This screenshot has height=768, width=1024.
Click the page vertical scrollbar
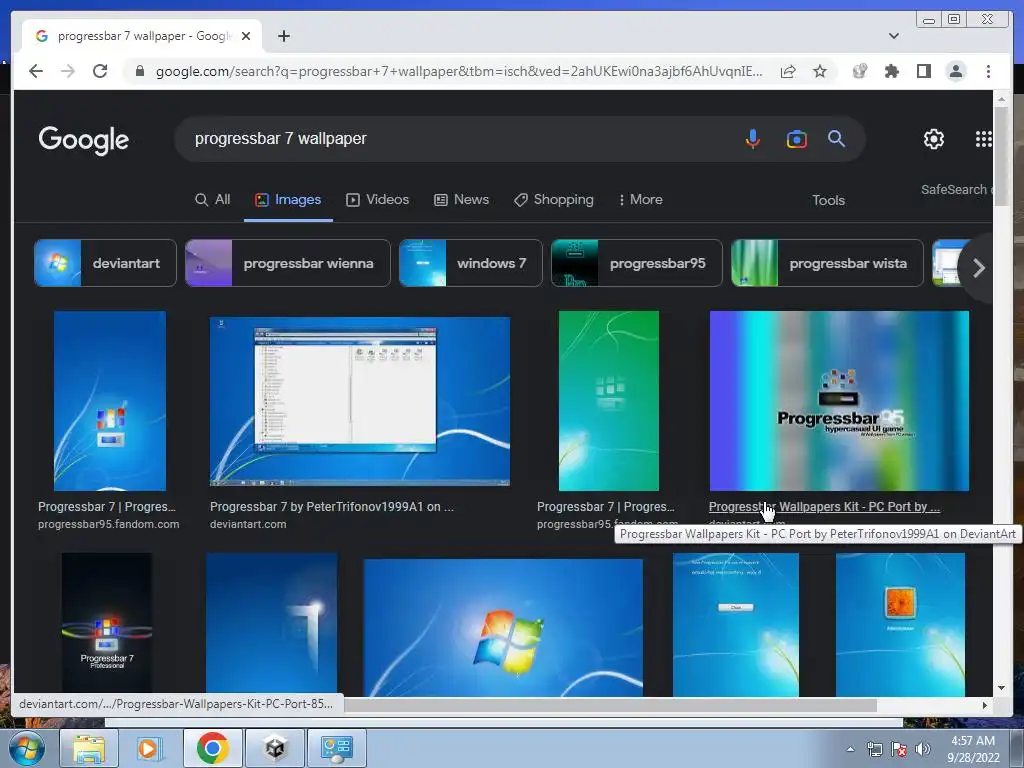click(1002, 157)
